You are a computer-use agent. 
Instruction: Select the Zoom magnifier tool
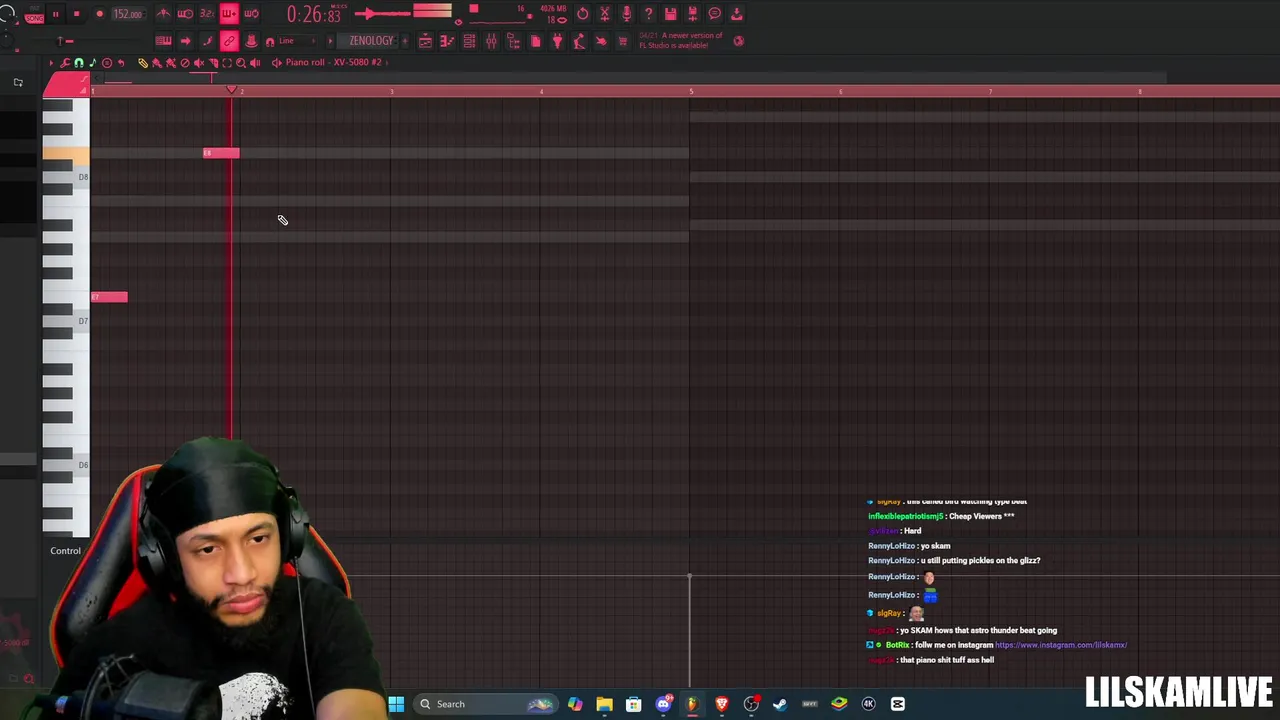(x=241, y=63)
